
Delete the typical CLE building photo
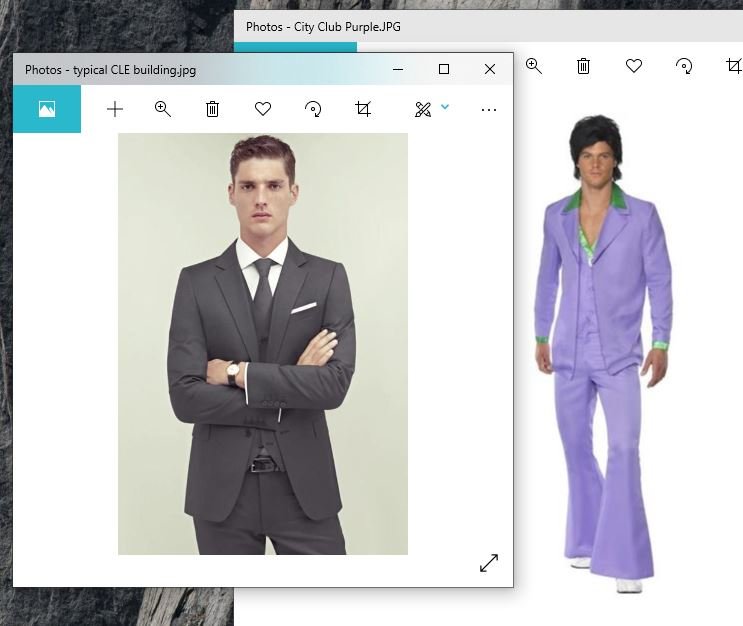(212, 109)
